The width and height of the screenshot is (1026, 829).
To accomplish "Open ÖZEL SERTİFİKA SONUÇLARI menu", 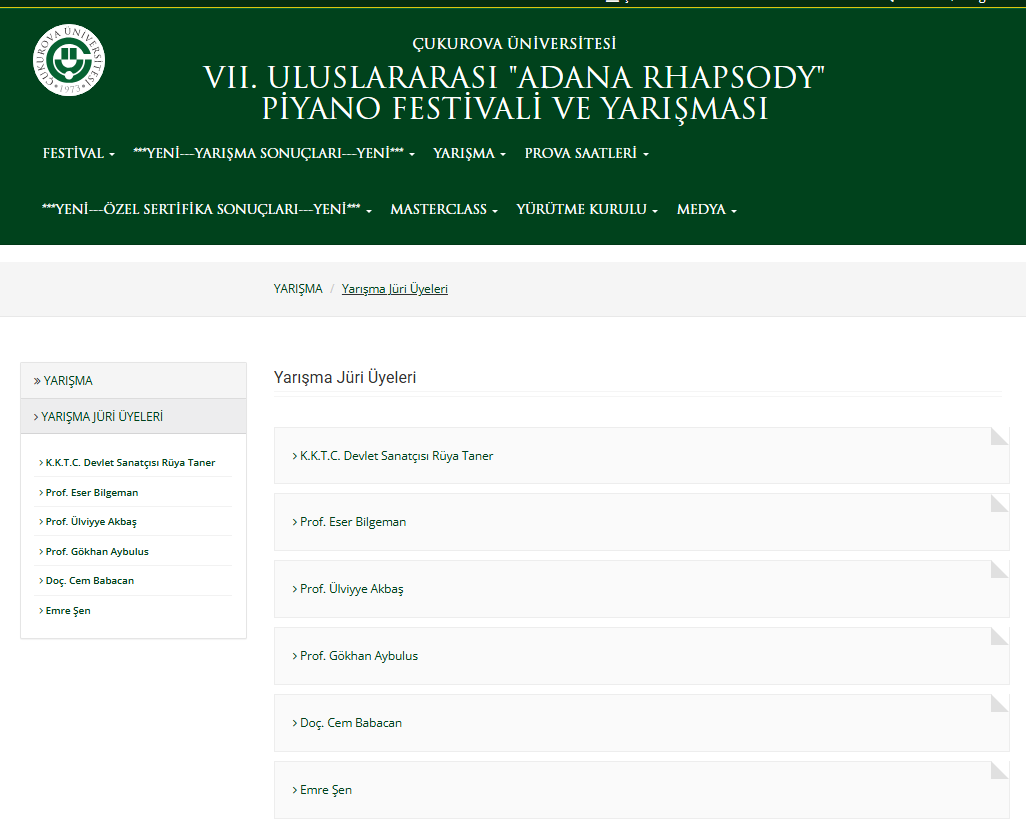I will 206,210.
